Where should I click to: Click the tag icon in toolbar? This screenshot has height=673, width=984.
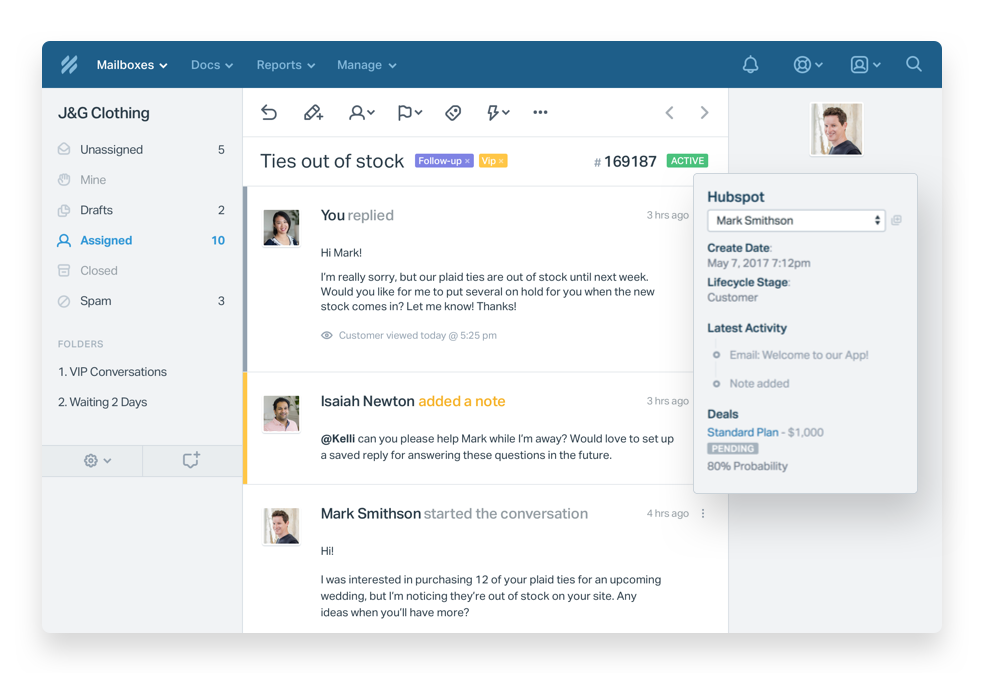[453, 113]
